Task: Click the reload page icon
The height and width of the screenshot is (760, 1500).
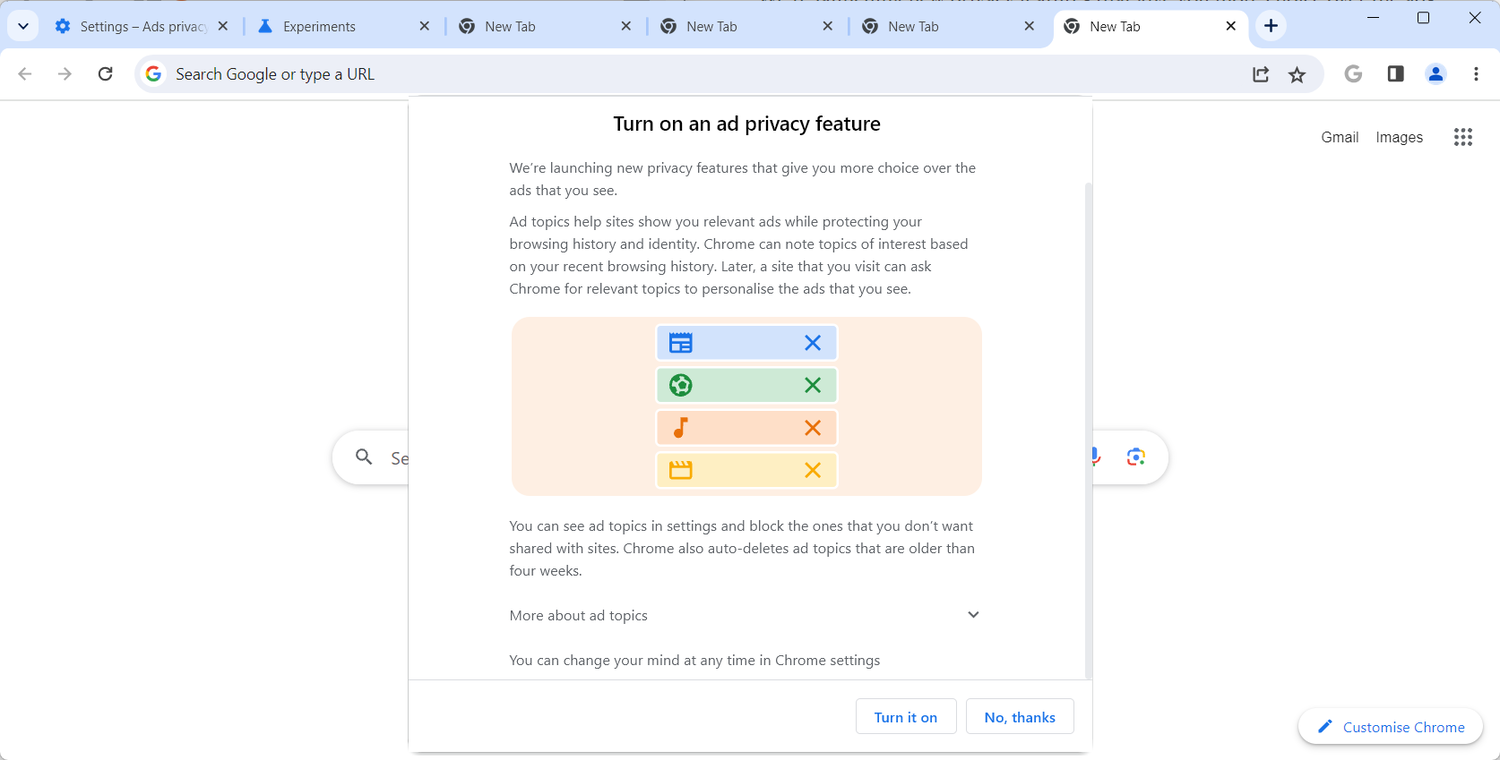Action: [105, 74]
